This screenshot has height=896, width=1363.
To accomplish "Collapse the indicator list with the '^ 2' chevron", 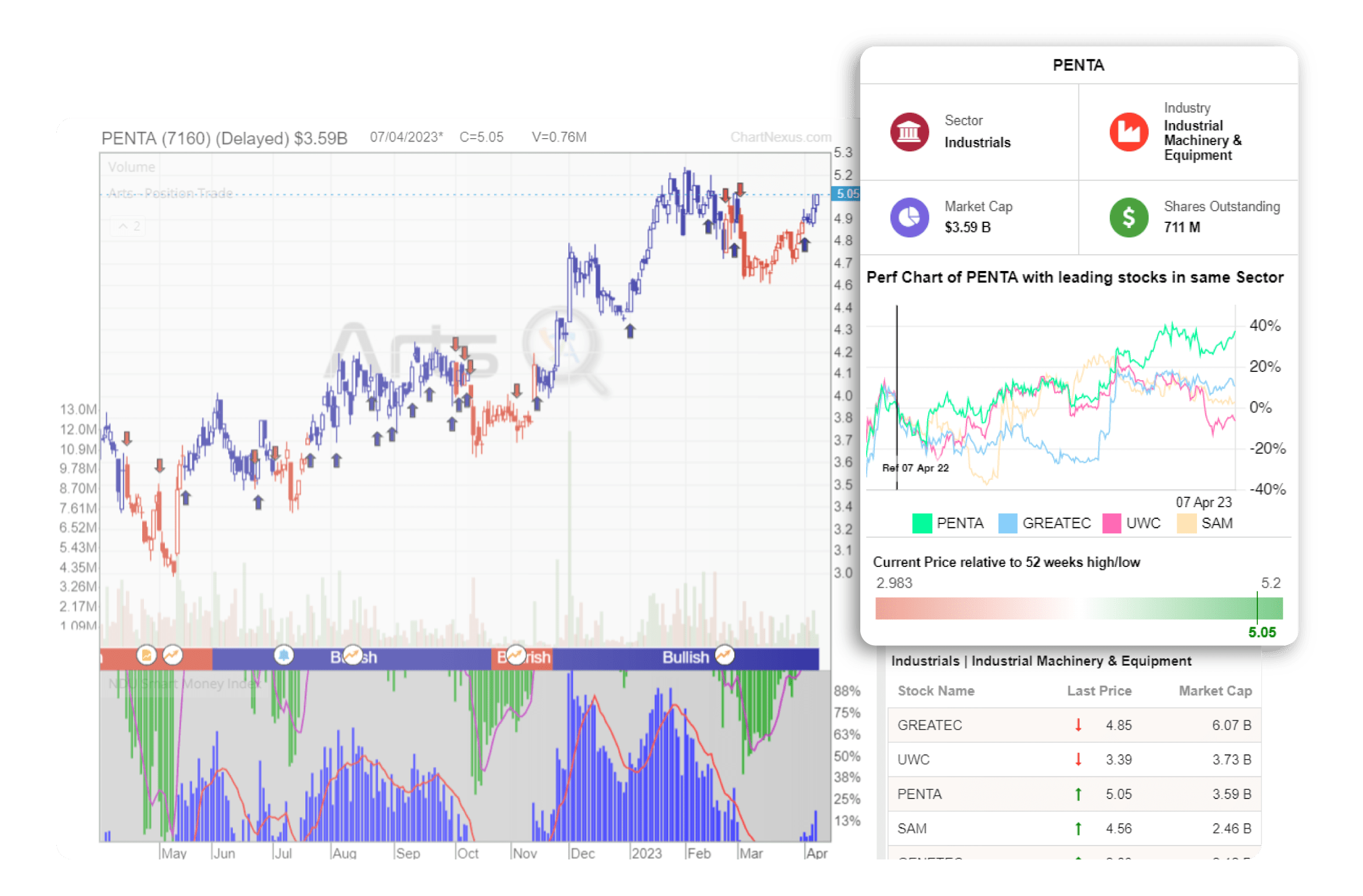I will (x=128, y=226).
